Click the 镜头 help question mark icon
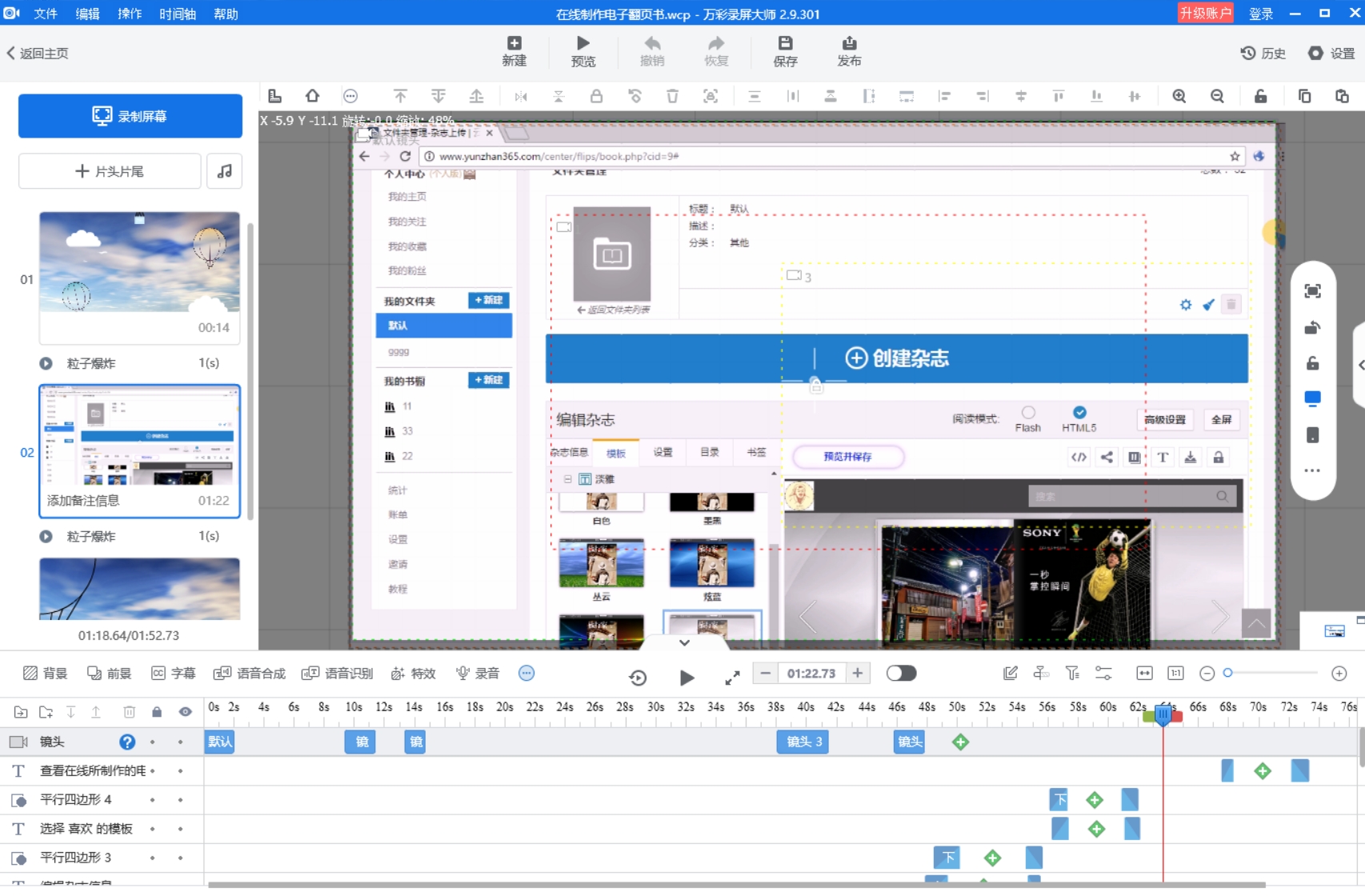 click(127, 742)
